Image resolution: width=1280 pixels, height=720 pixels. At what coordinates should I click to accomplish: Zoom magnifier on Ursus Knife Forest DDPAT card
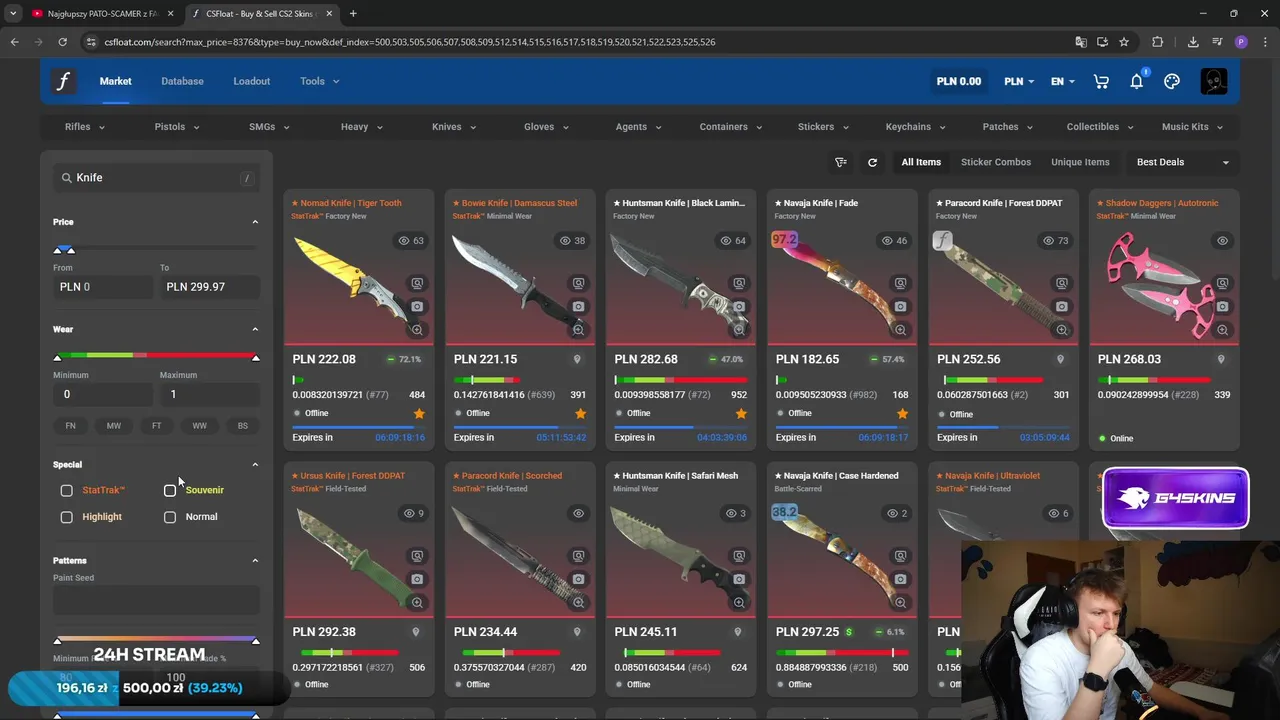tap(417, 603)
